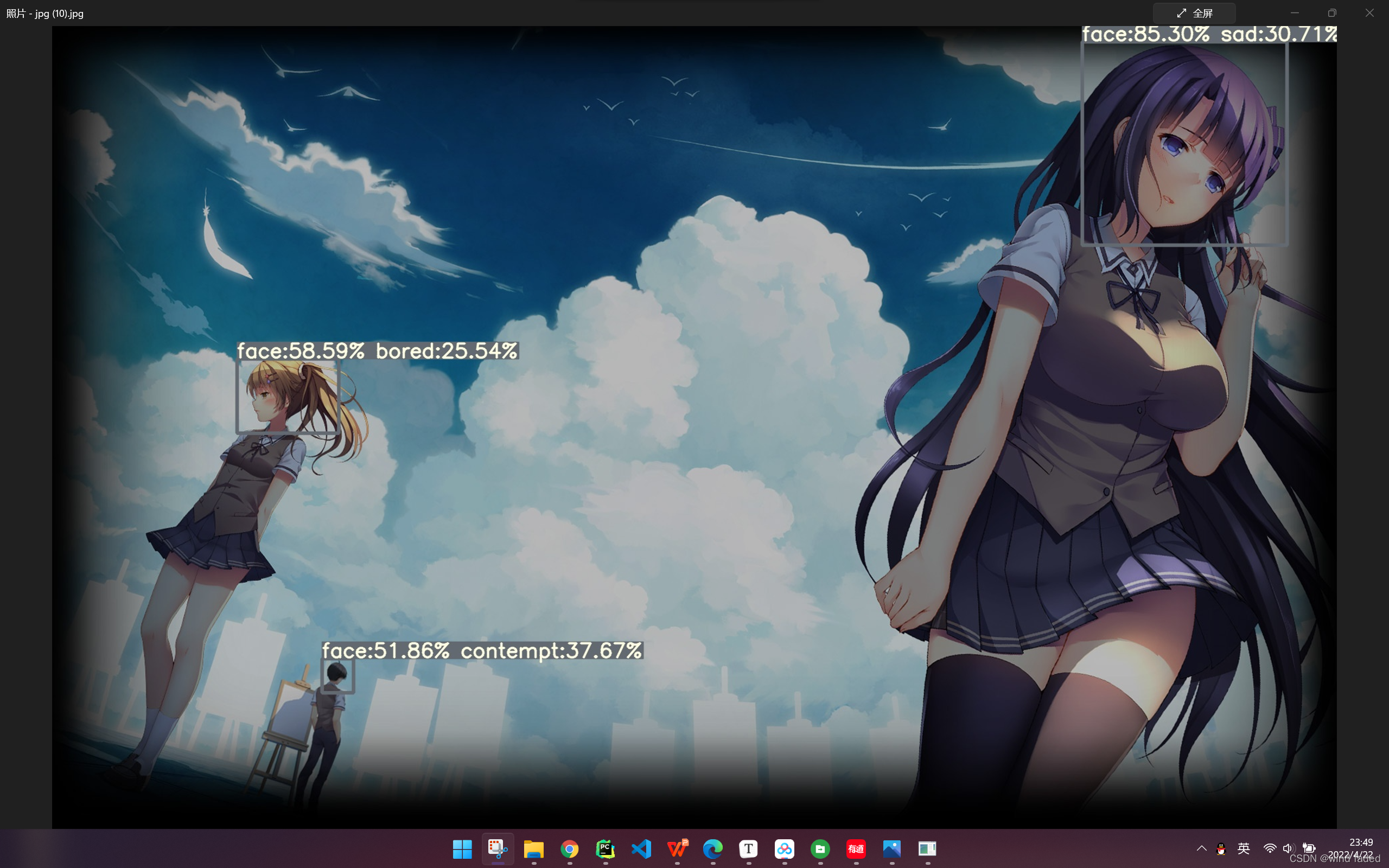This screenshot has height=868, width=1389.
Task: Open WPS Office from taskbar
Action: [x=677, y=848]
